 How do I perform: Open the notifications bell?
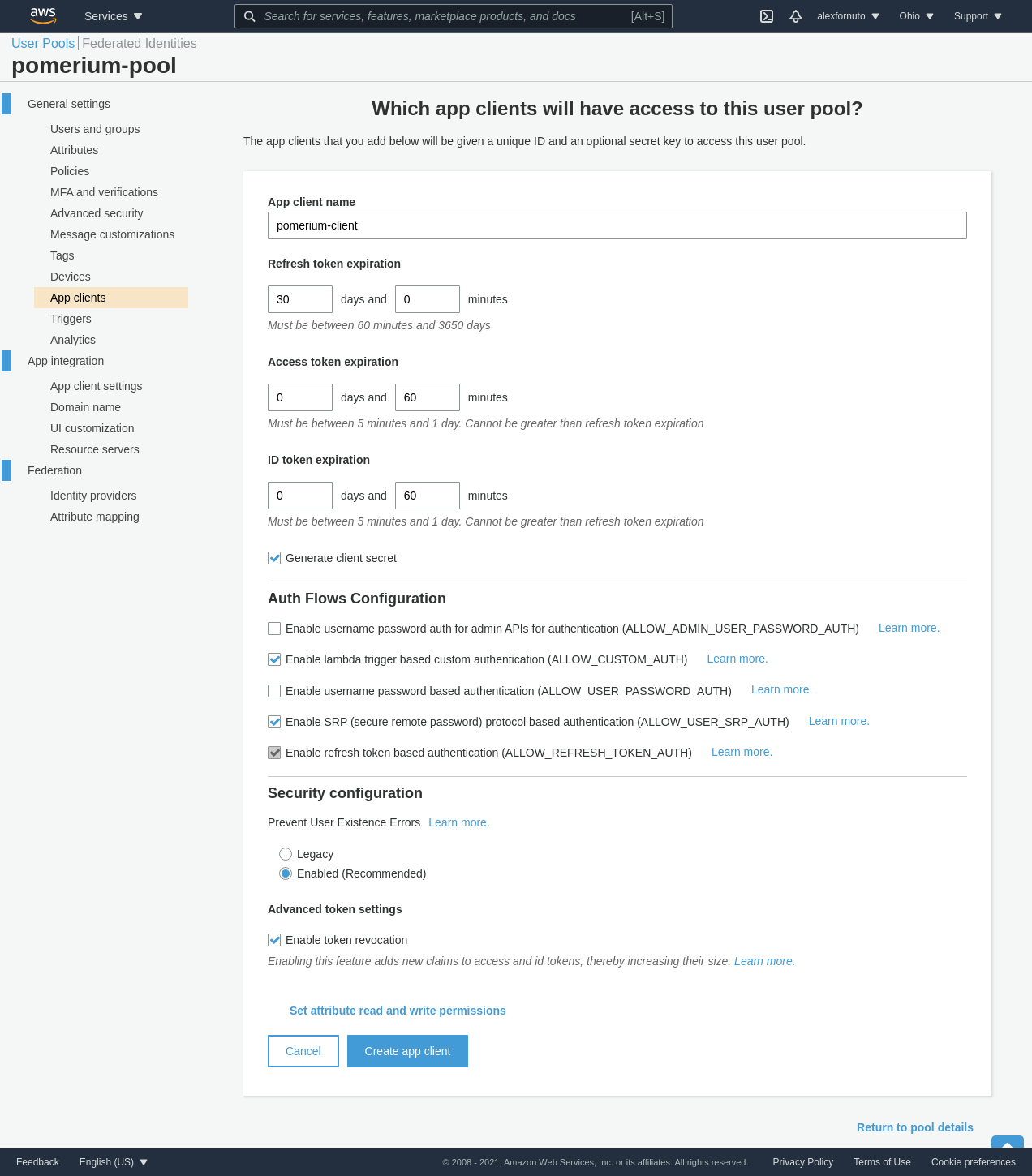795,16
